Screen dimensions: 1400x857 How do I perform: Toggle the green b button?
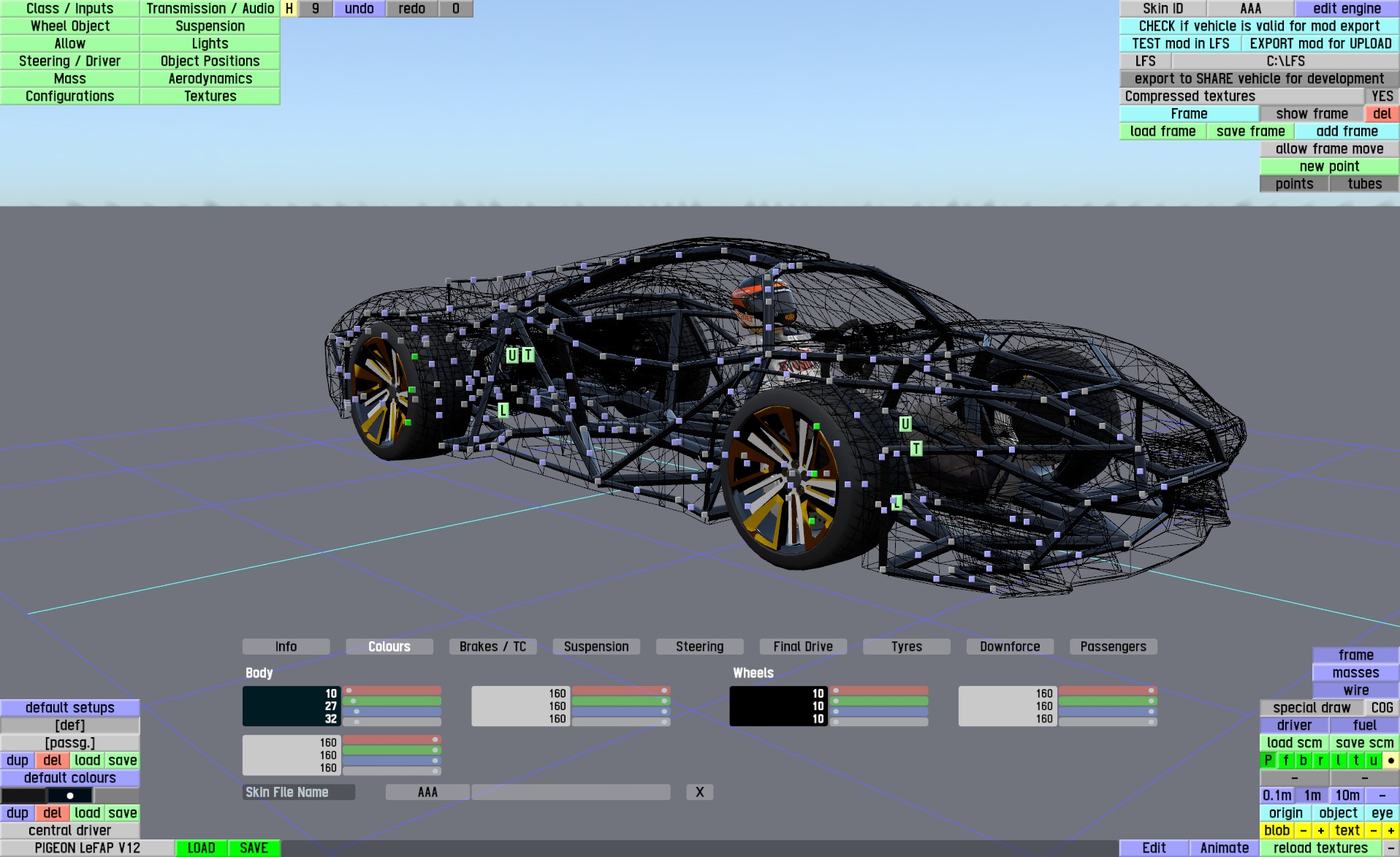pos(1304,761)
